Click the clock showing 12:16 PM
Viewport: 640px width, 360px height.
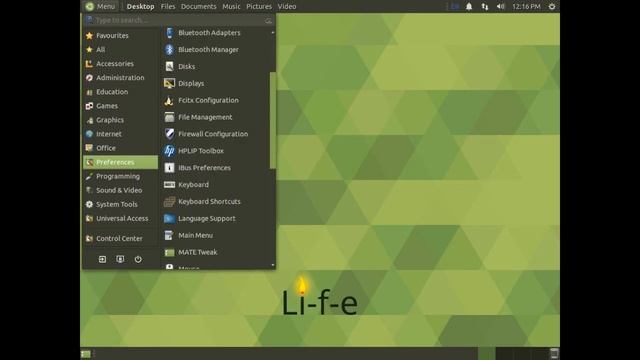[526, 7]
